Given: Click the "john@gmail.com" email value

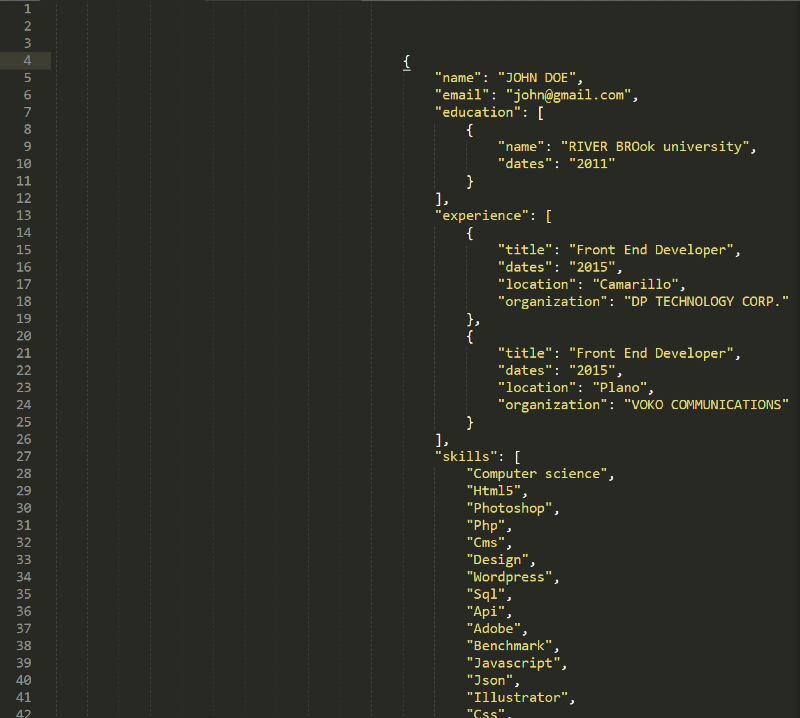Looking at the screenshot, I should (568, 95).
